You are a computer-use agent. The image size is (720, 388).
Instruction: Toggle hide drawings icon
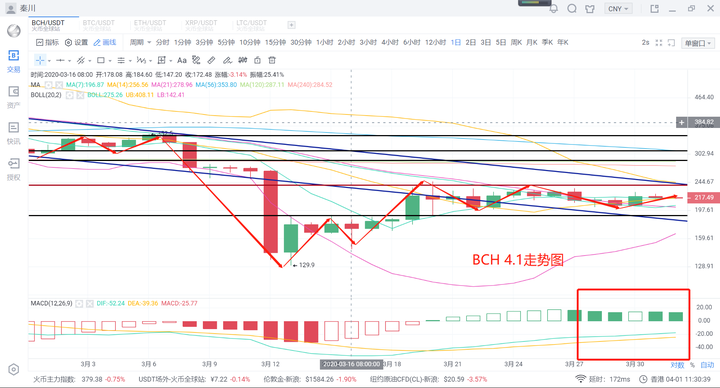coord(242,60)
